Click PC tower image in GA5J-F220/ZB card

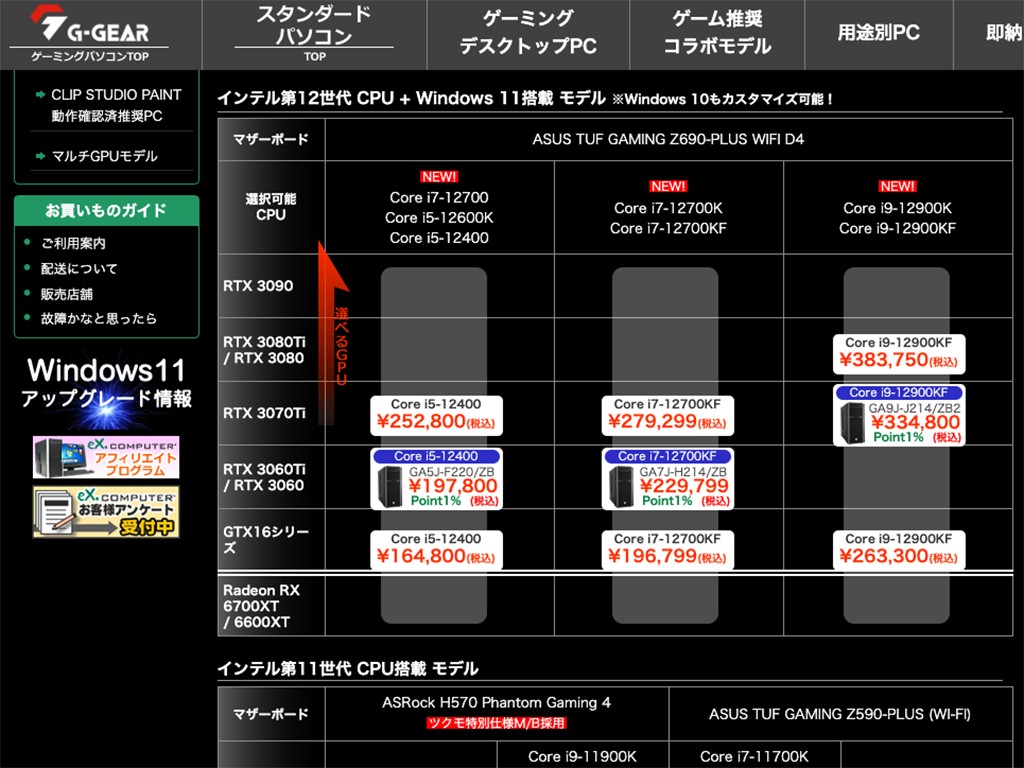point(390,487)
